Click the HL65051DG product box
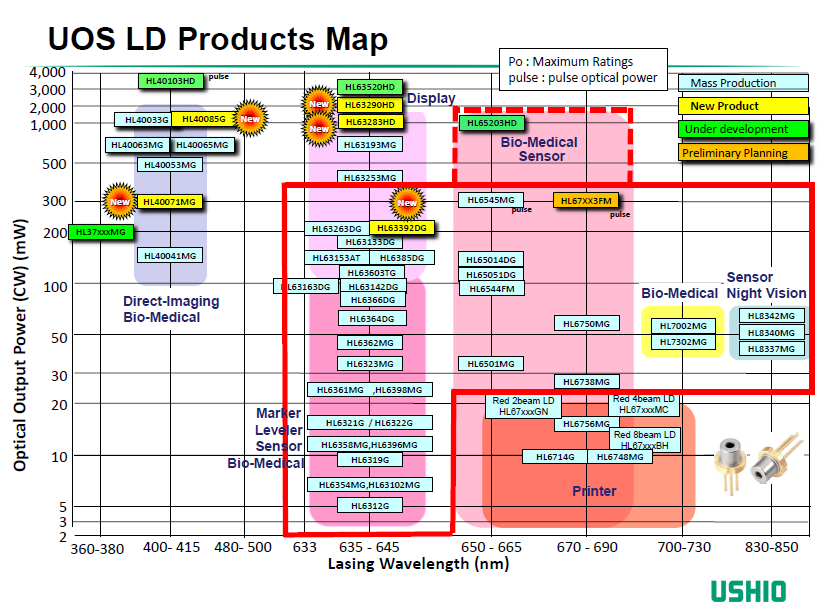This screenshot has width=818, height=612. tap(491, 274)
